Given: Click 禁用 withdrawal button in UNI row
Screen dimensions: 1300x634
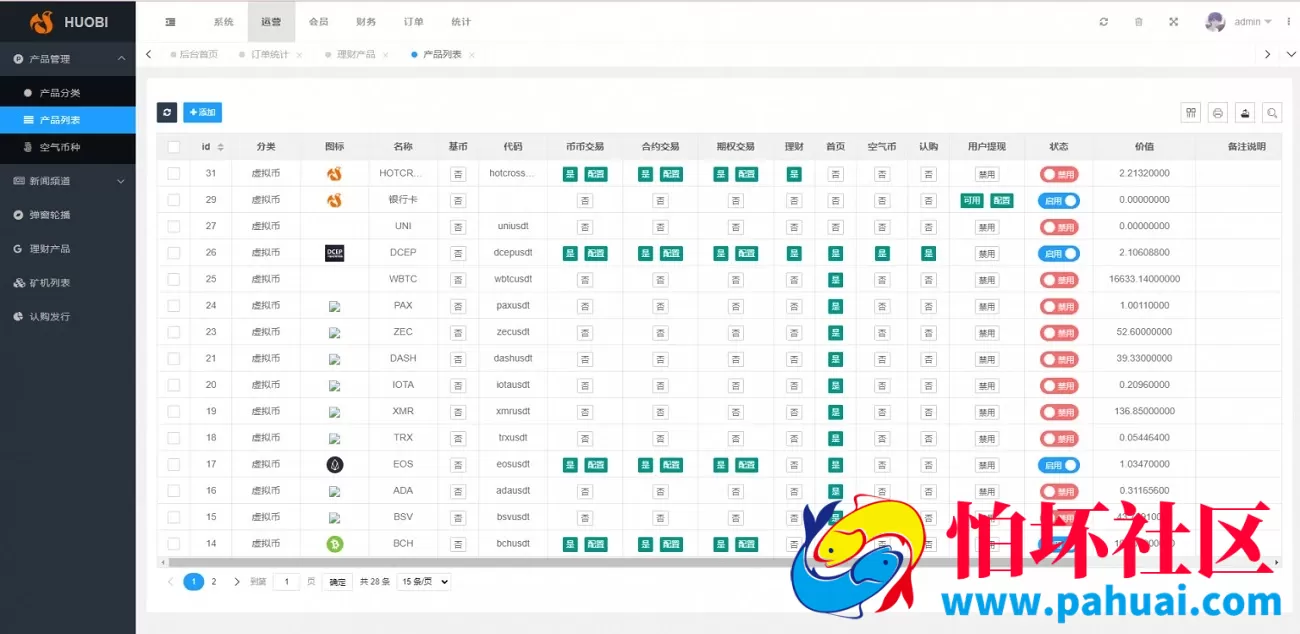Looking at the screenshot, I should pyautogui.click(x=987, y=227).
